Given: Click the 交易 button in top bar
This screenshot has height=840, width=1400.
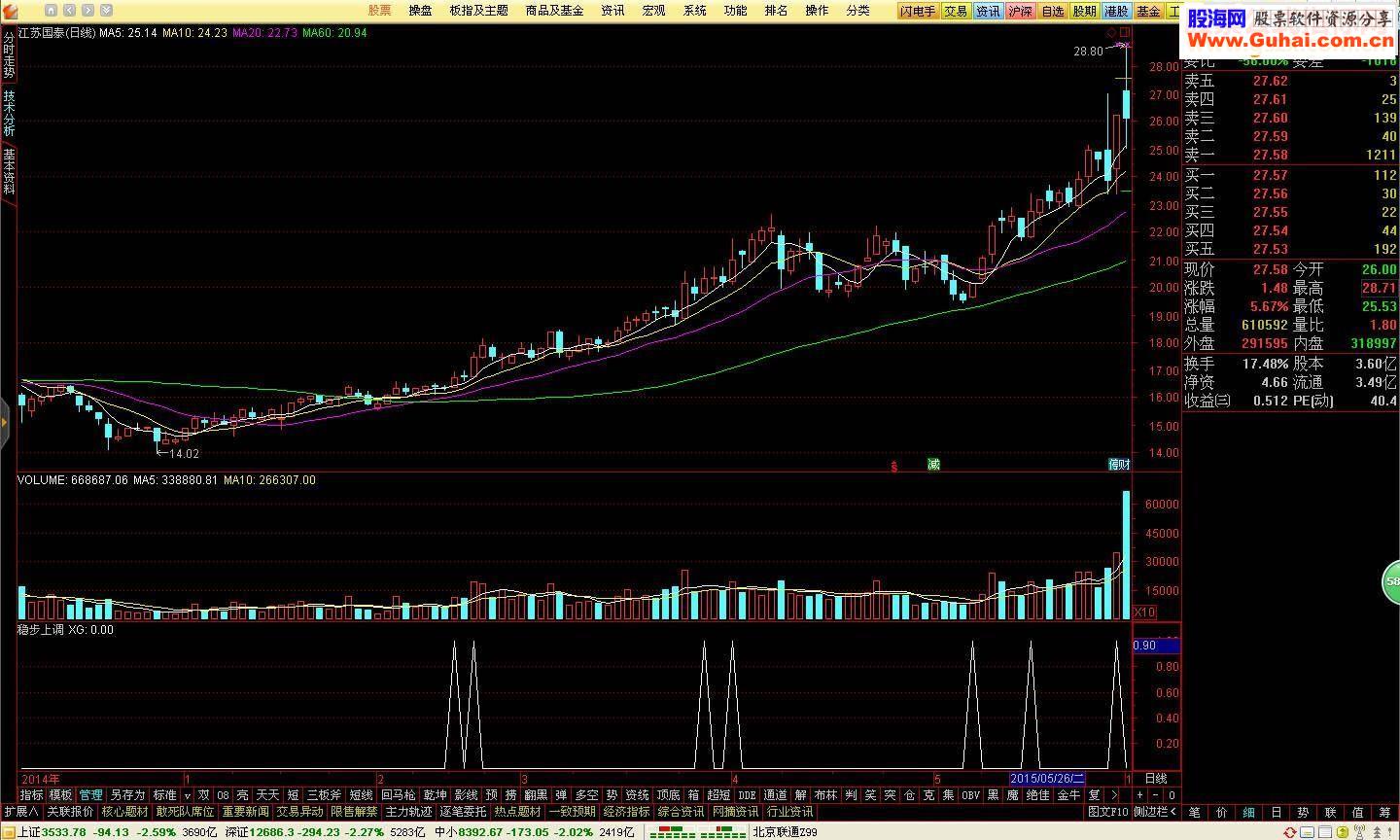Looking at the screenshot, I should [956, 12].
